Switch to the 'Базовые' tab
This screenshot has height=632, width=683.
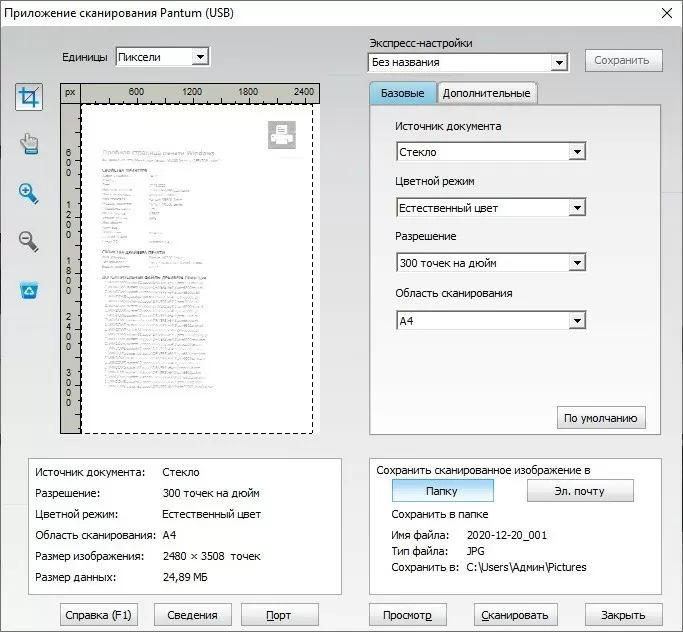pyautogui.click(x=403, y=93)
